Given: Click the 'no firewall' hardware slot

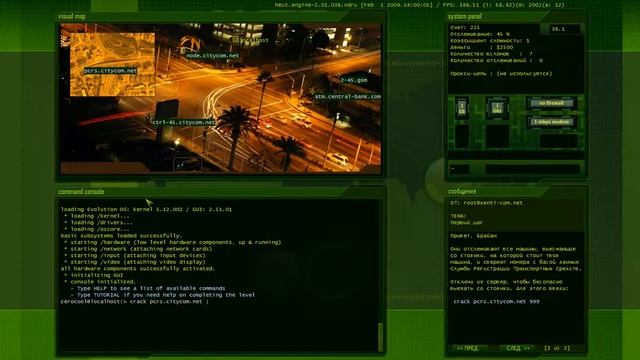Looking at the screenshot, I should pyautogui.click(x=551, y=103).
